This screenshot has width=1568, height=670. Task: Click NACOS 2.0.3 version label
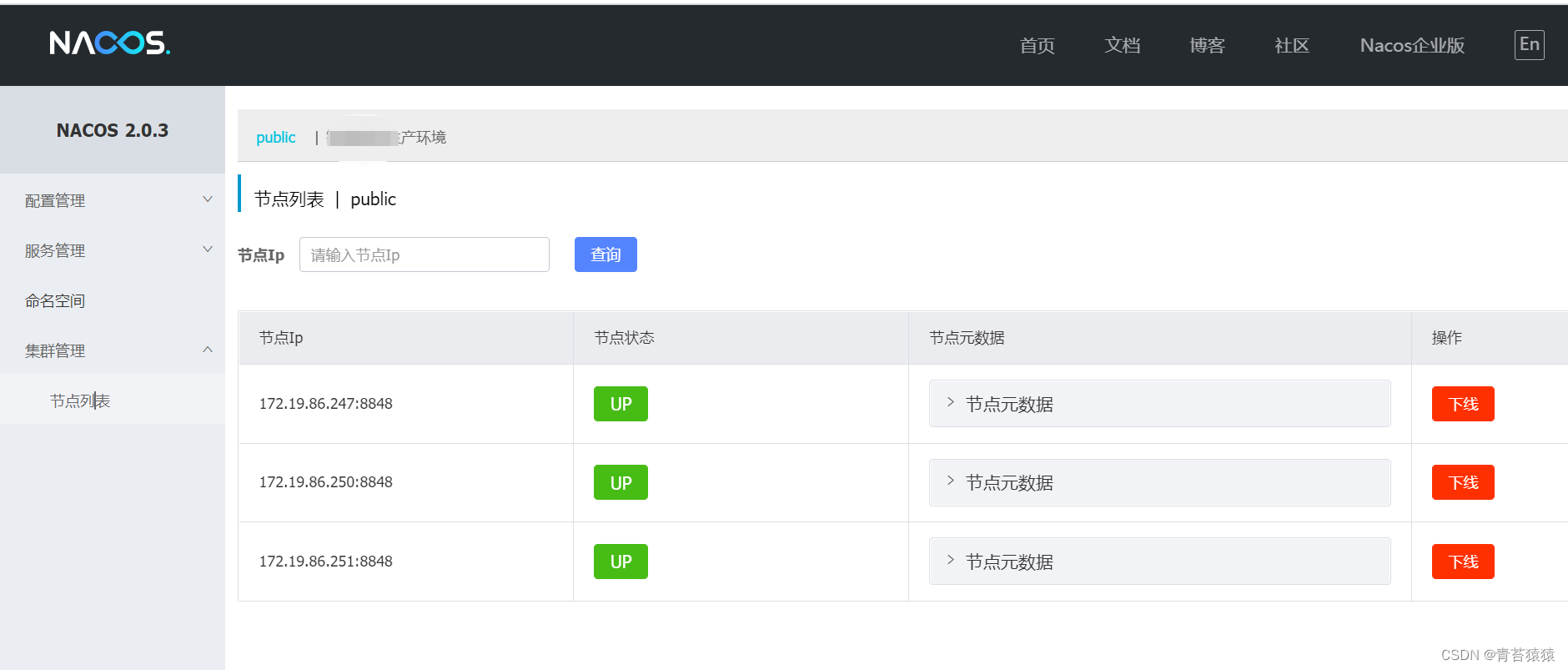113,130
